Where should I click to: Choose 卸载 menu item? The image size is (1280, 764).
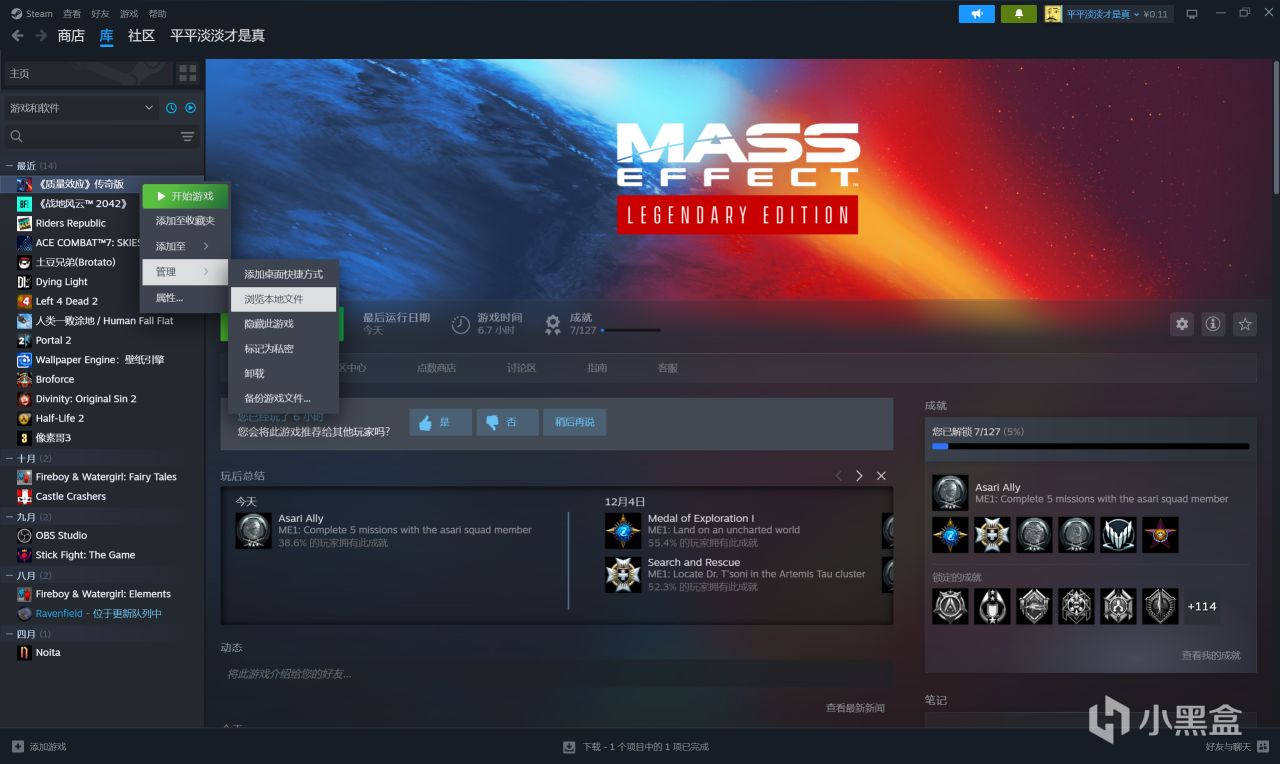coord(284,373)
